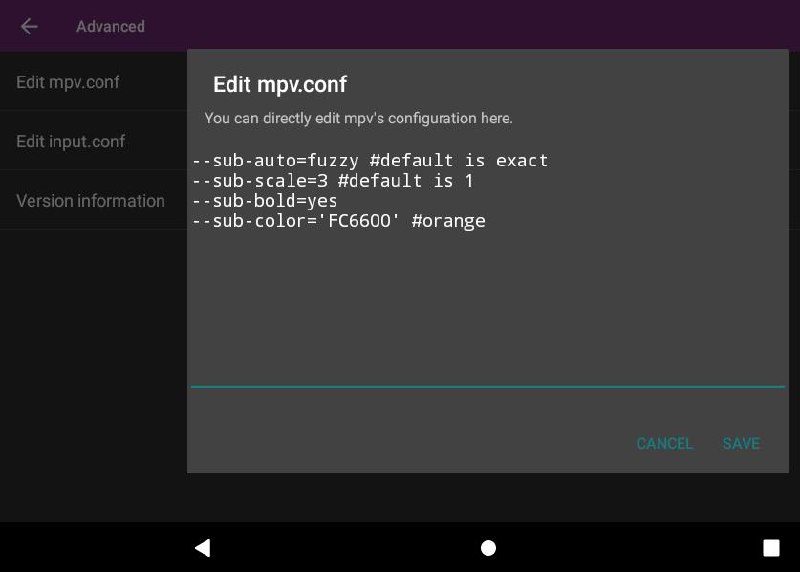The width and height of the screenshot is (800, 572).
Task: Click the '#default is exact' comment
Action: point(459,160)
